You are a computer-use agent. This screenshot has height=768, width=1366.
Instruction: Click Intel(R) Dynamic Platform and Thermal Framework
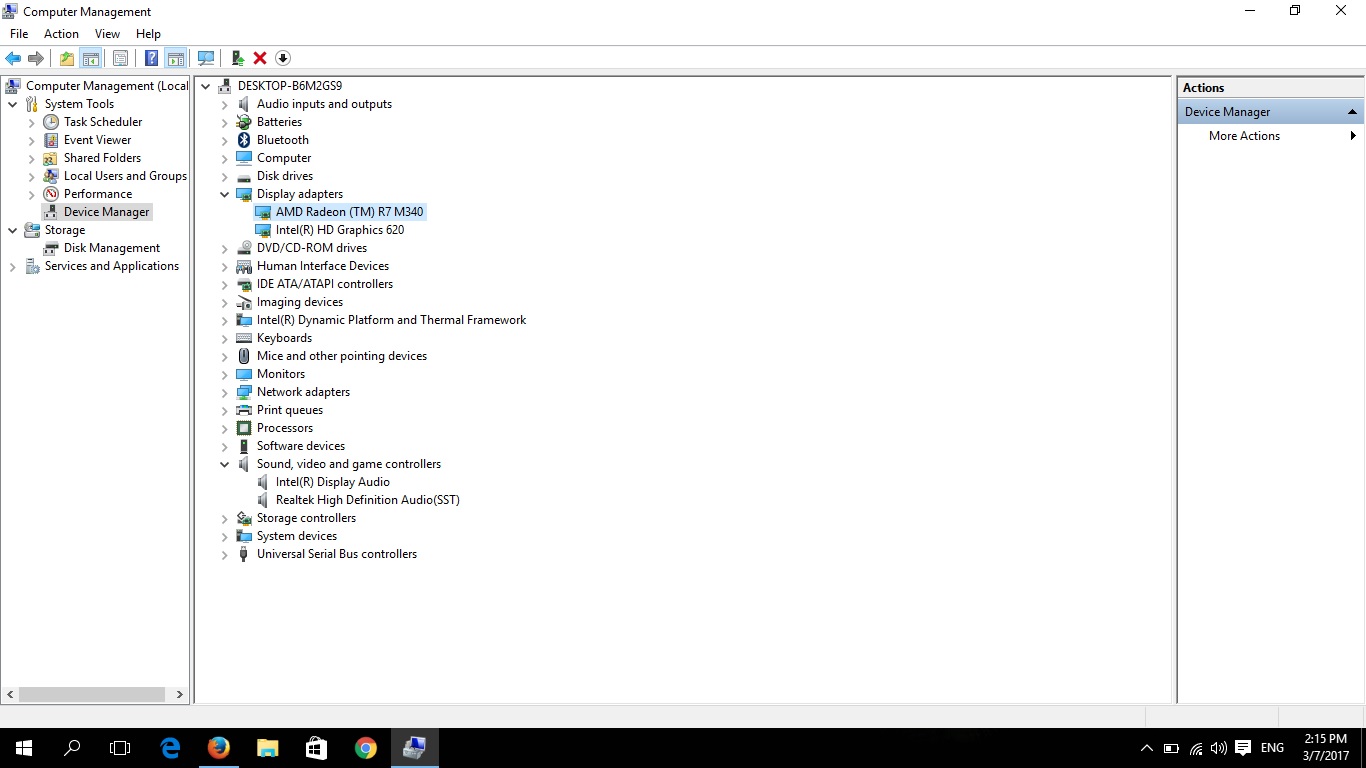pos(391,320)
